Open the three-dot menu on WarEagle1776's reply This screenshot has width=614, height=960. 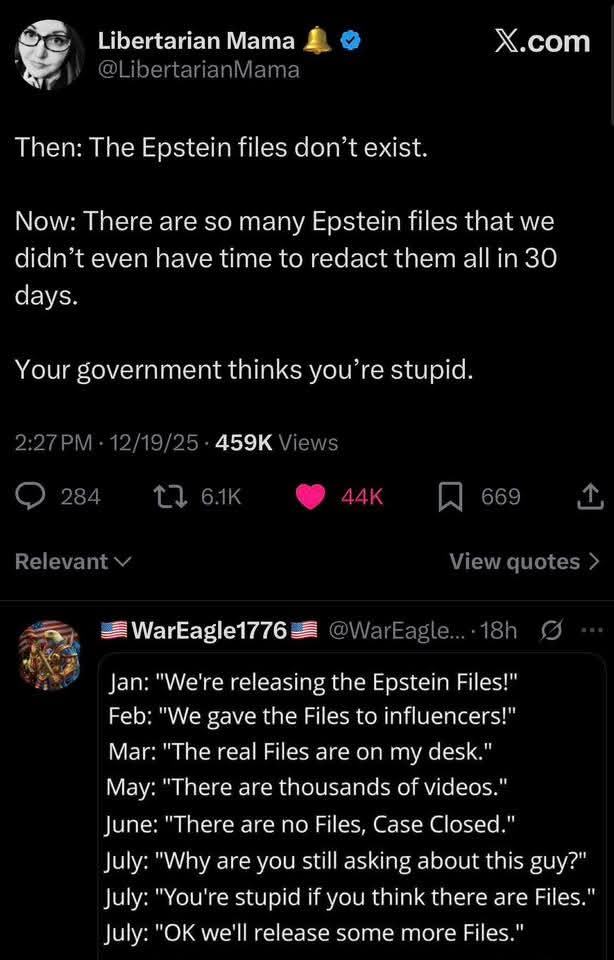593,630
